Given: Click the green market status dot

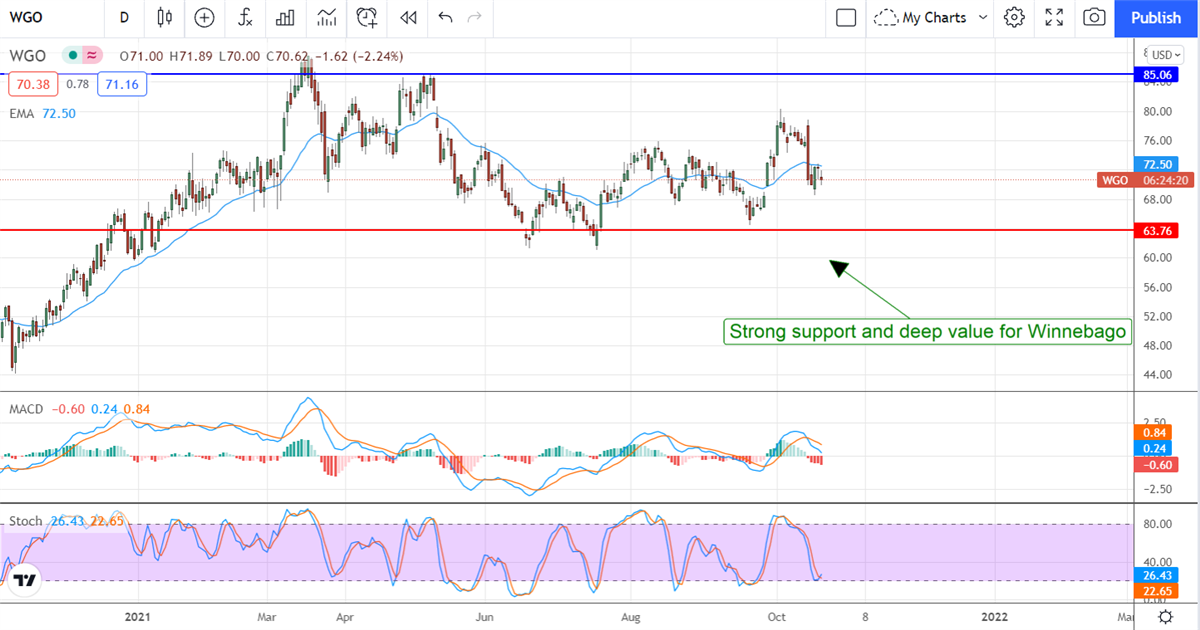Looking at the screenshot, I should point(71,55).
